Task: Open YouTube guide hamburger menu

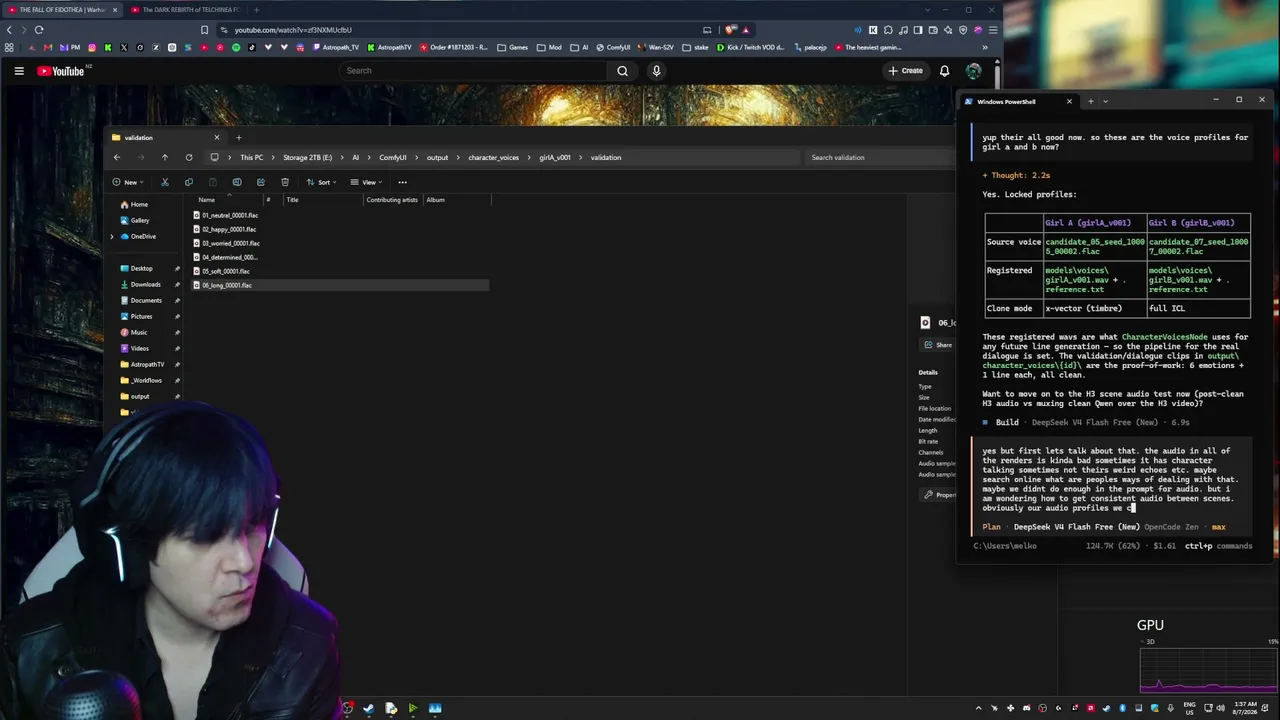Action: point(19,71)
